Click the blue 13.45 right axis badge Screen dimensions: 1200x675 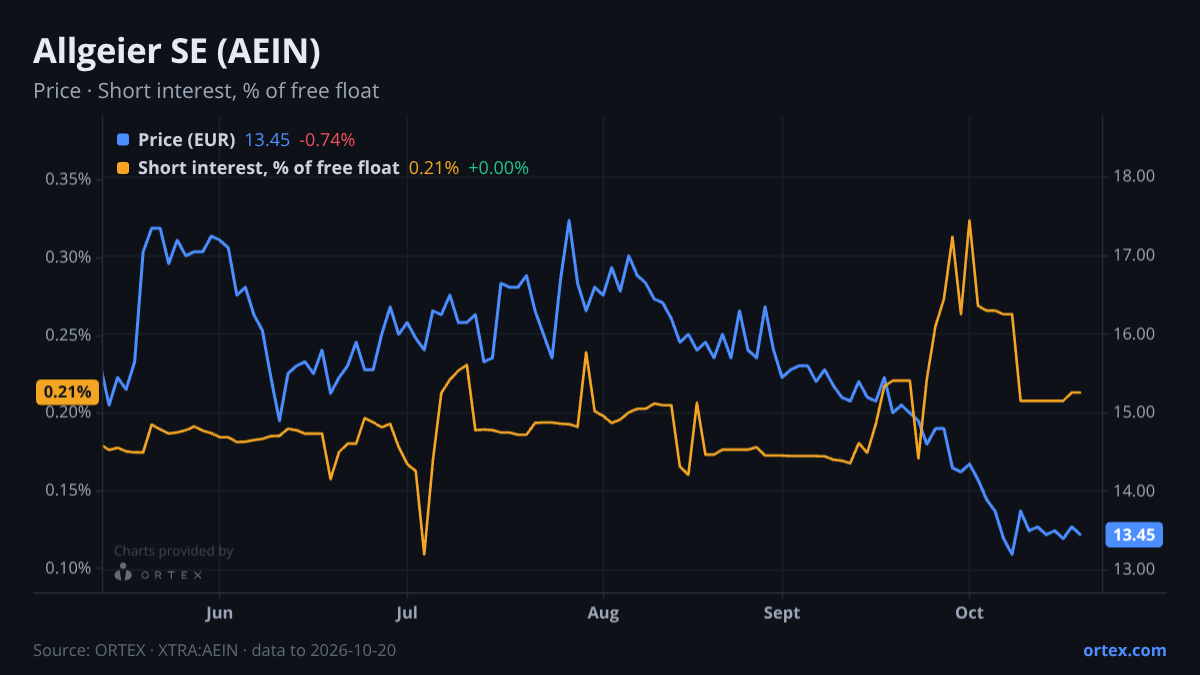(1134, 535)
